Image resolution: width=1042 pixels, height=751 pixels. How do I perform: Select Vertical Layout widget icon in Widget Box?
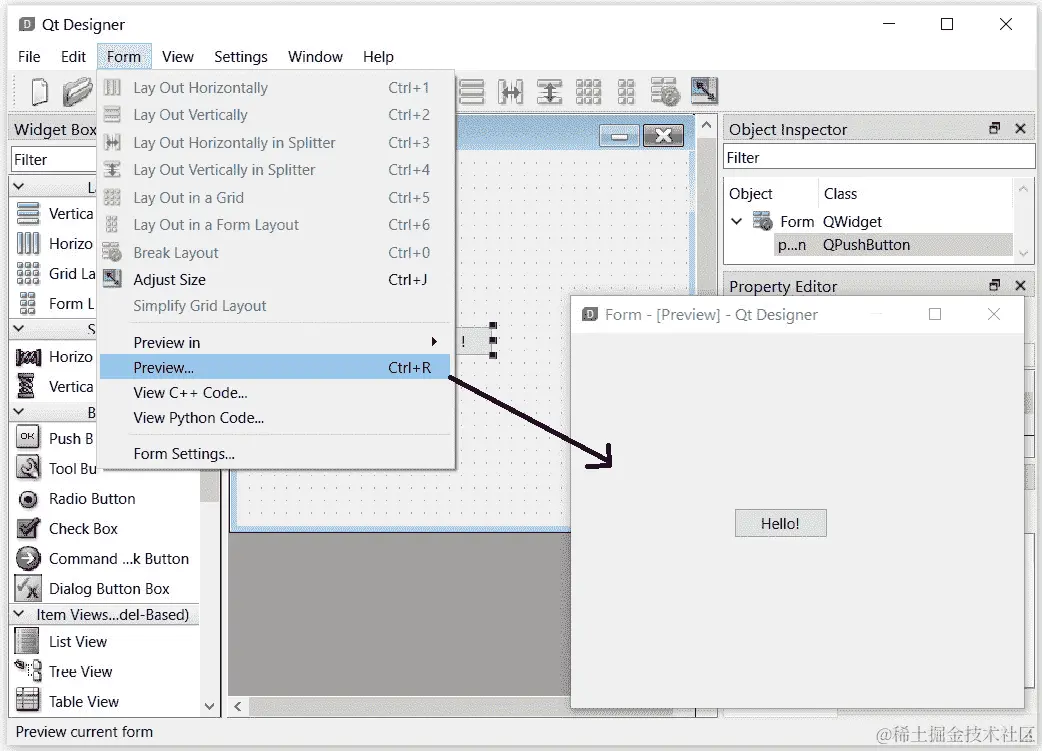coord(28,213)
